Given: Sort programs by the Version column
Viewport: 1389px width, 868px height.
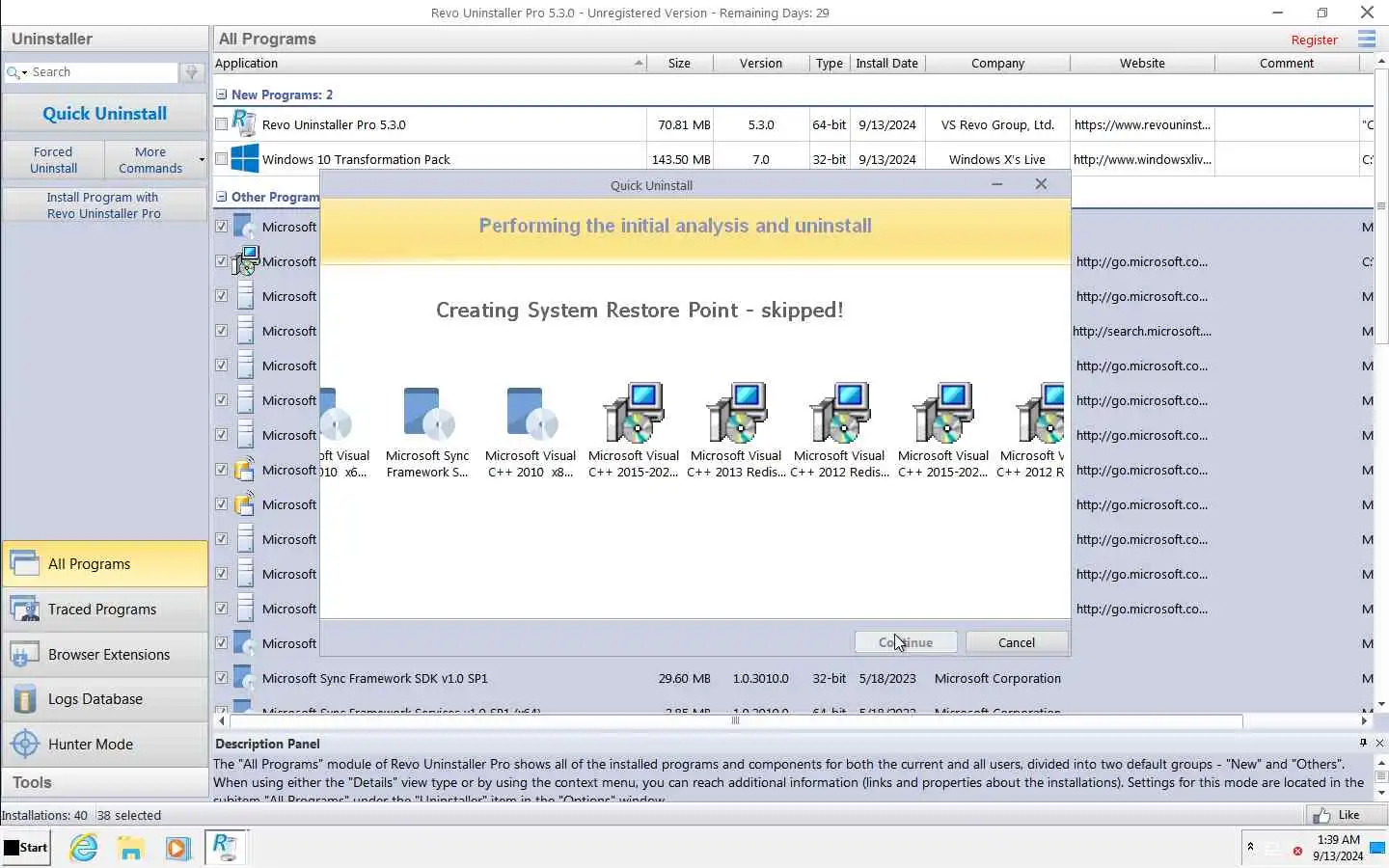Looking at the screenshot, I should click(761, 63).
